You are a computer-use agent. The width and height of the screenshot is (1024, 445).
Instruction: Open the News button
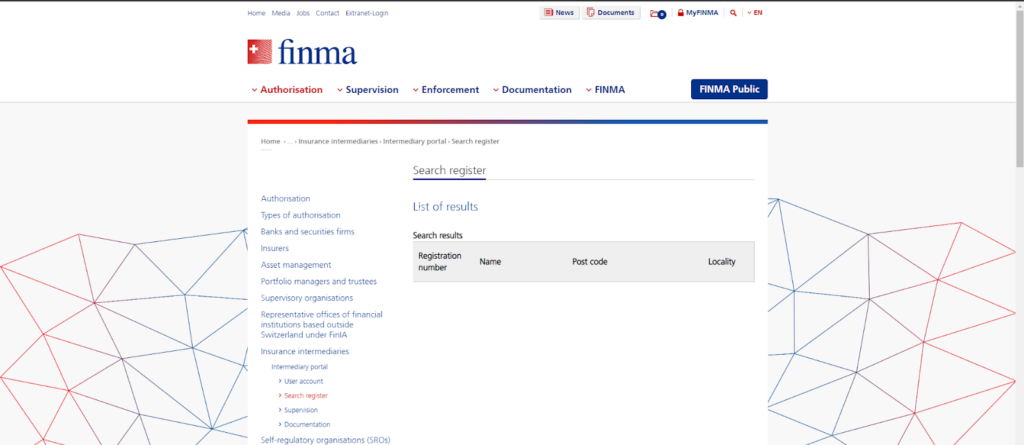[559, 12]
